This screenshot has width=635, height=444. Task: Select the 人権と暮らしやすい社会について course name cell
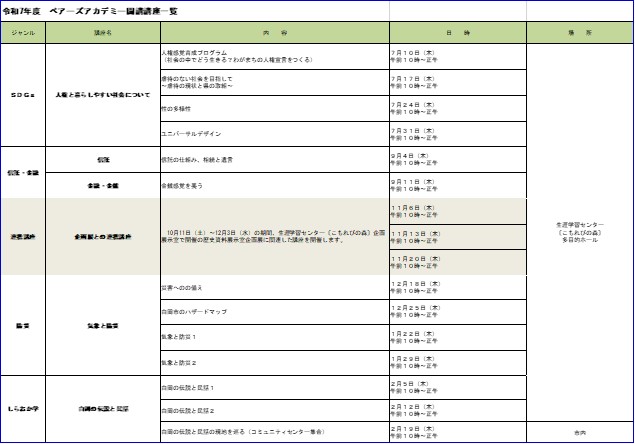pos(103,95)
